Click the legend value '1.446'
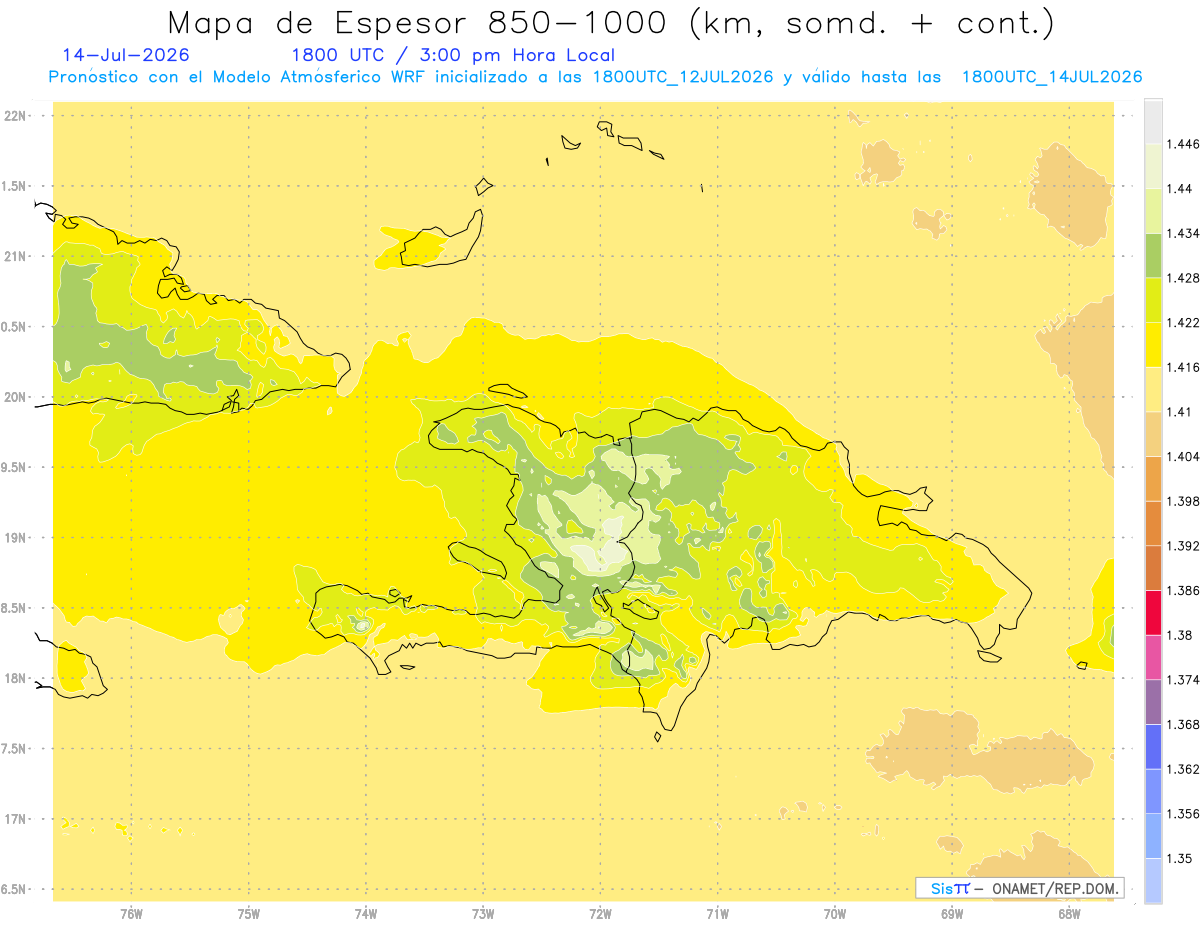Screen dimensions: 1200x927 pos(1182,144)
